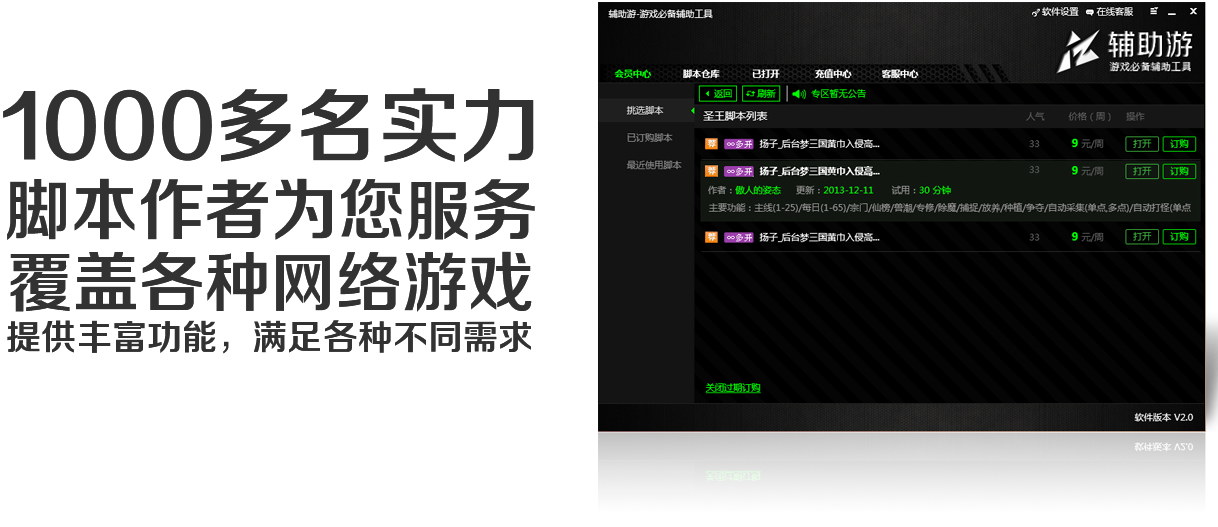Click 打开 in the expanded script row

coord(1141,171)
